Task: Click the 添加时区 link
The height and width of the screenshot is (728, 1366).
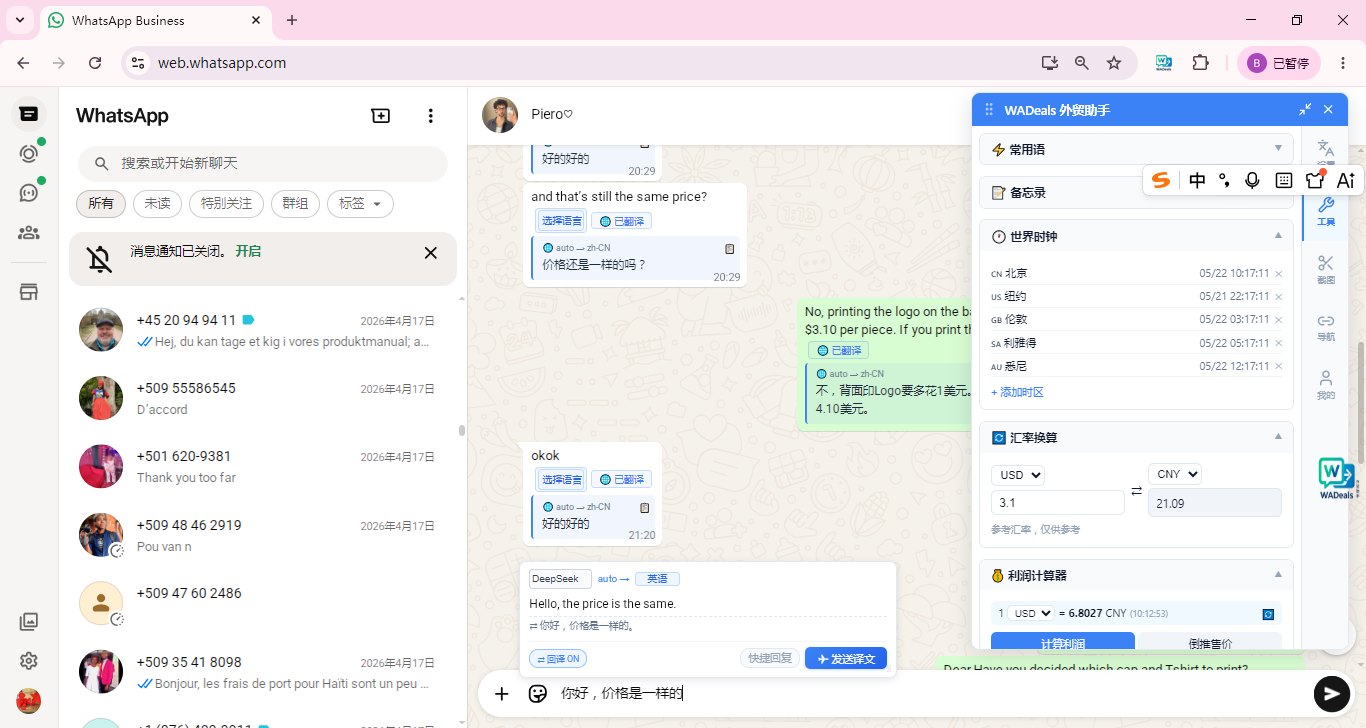Action: click(x=1017, y=392)
